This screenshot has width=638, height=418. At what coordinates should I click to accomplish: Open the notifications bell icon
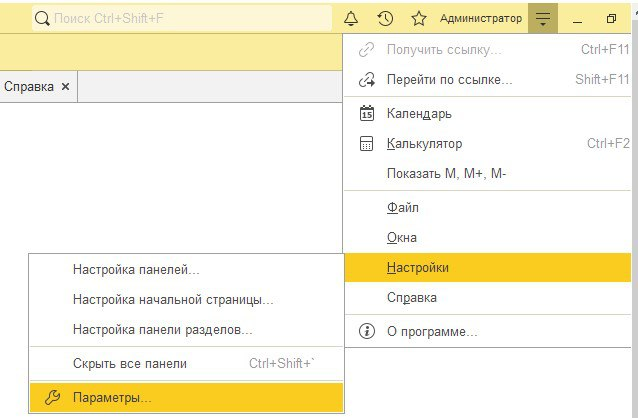[x=351, y=18]
